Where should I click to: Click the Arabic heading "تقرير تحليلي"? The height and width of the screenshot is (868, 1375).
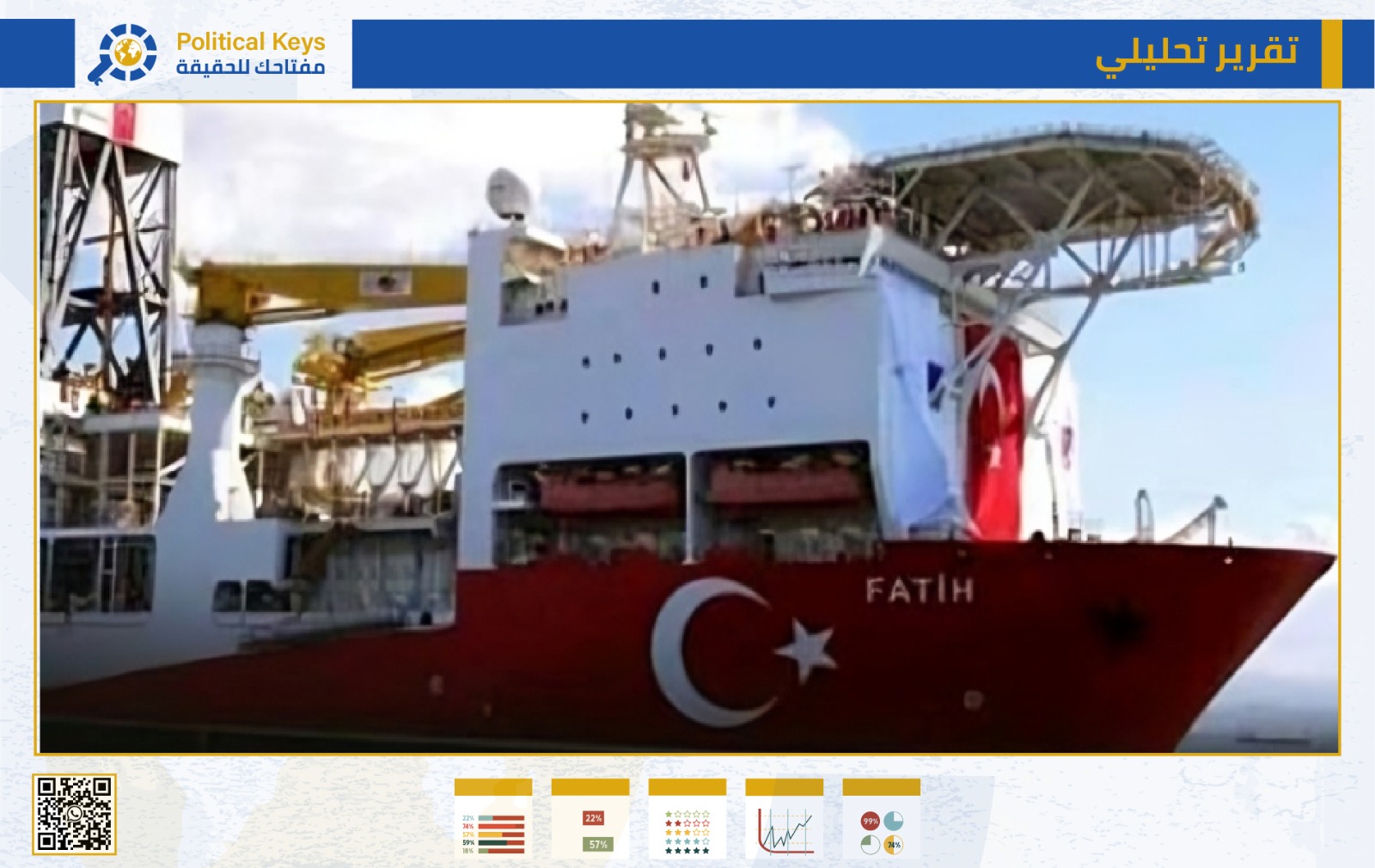pyautogui.click(x=1195, y=53)
